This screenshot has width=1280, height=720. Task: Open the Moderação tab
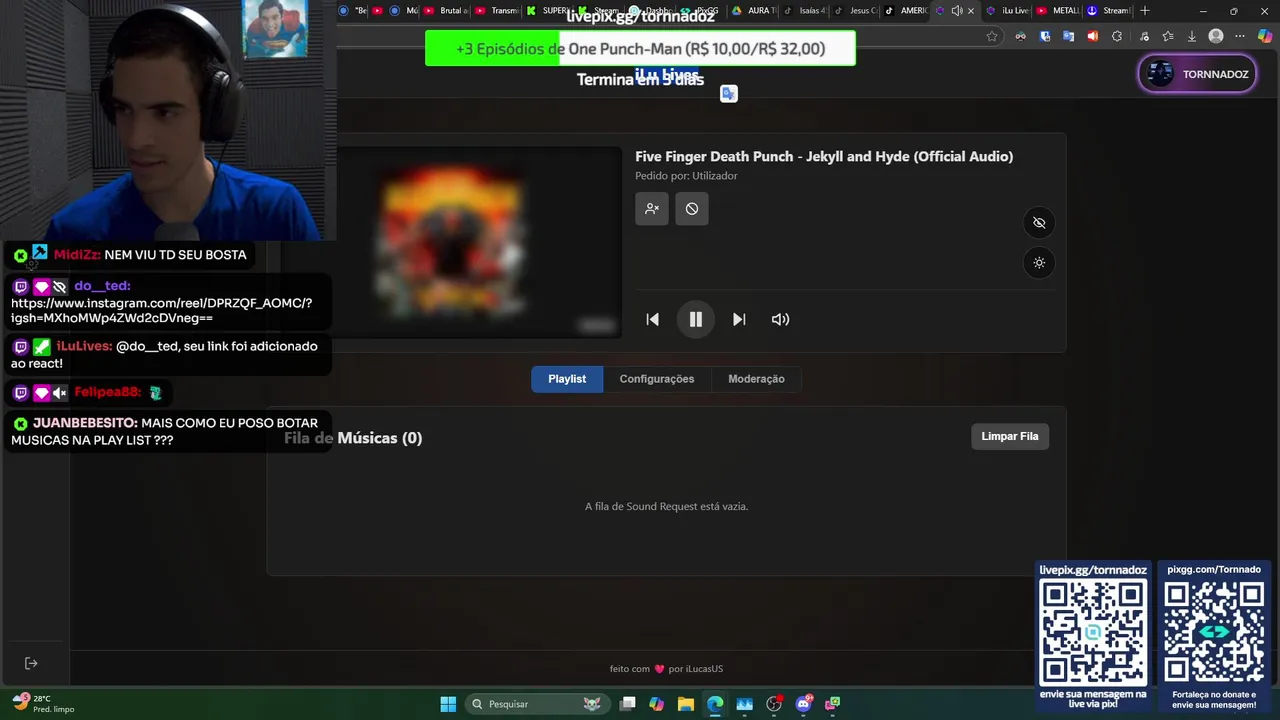(756, 379)
